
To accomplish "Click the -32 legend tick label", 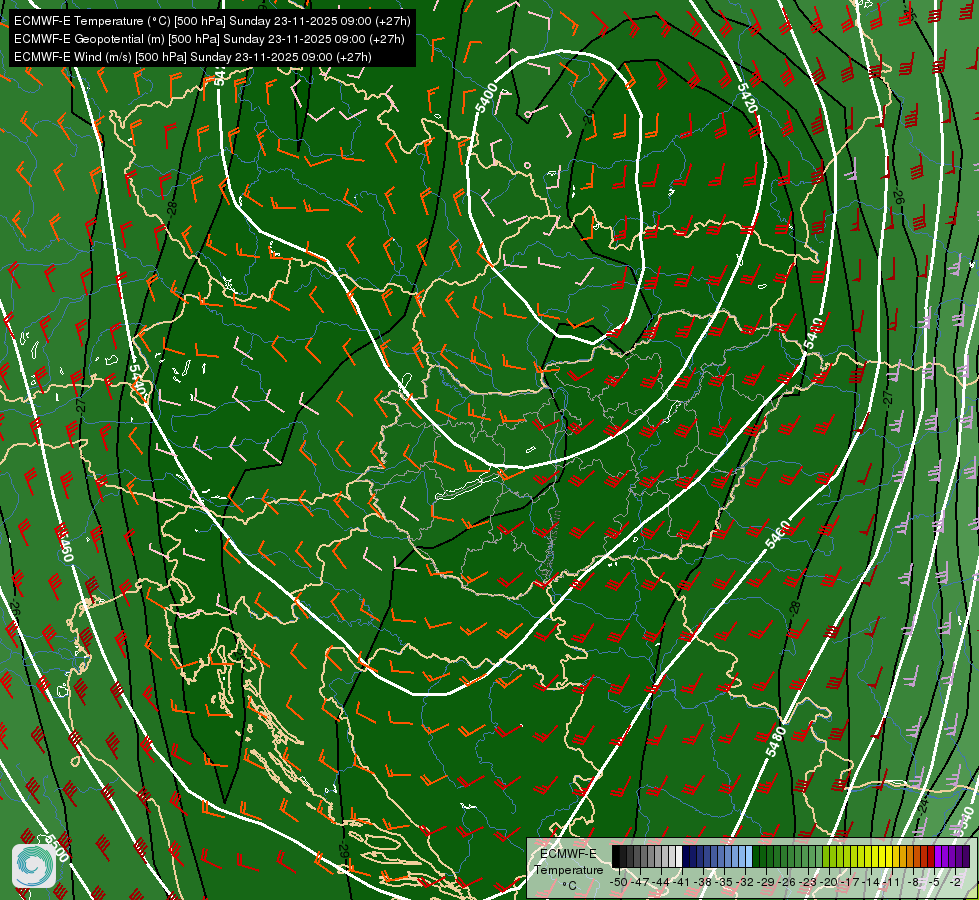I will tap(745, 882).
